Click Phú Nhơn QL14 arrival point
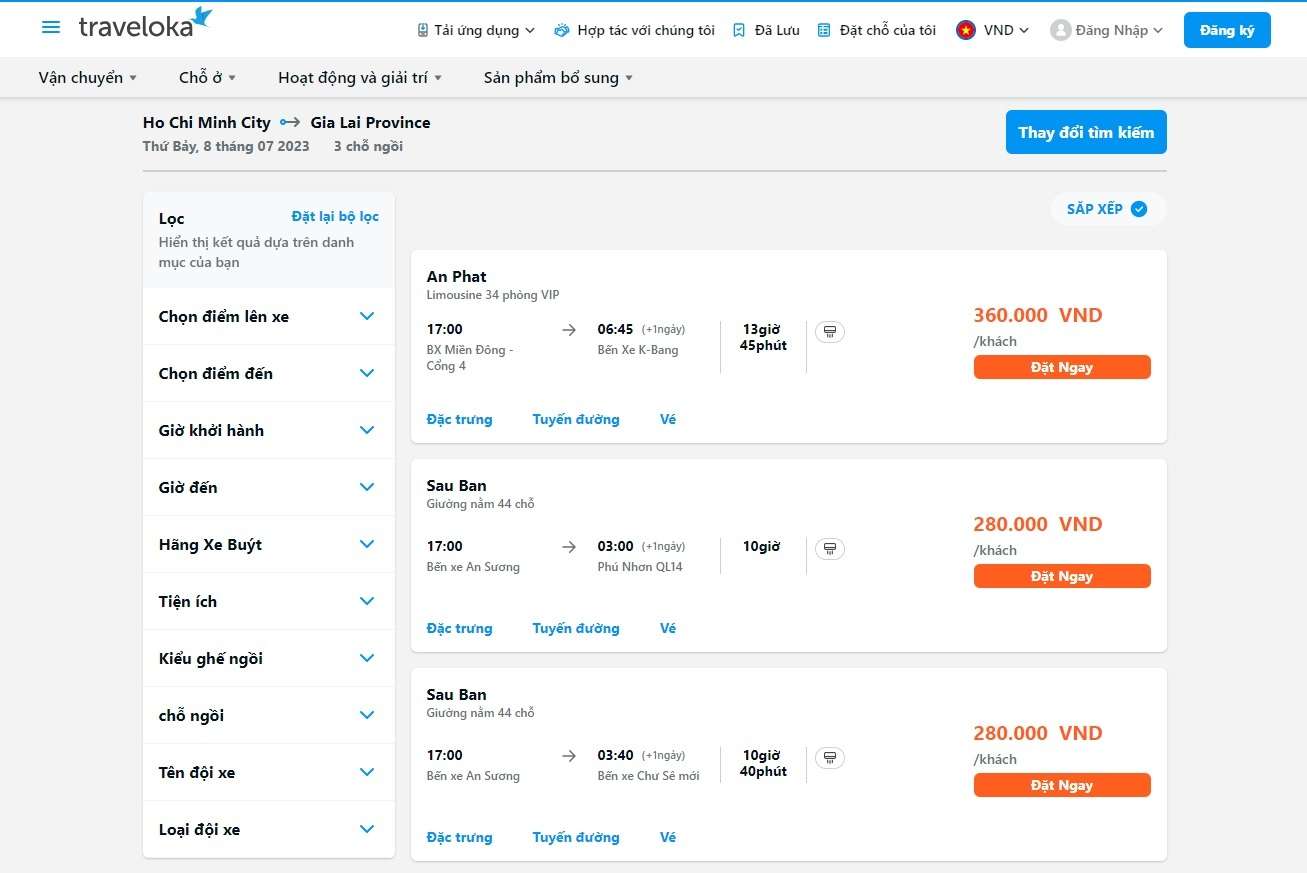The width and height of the screenshot is (1307, 873). click(640, 566)
